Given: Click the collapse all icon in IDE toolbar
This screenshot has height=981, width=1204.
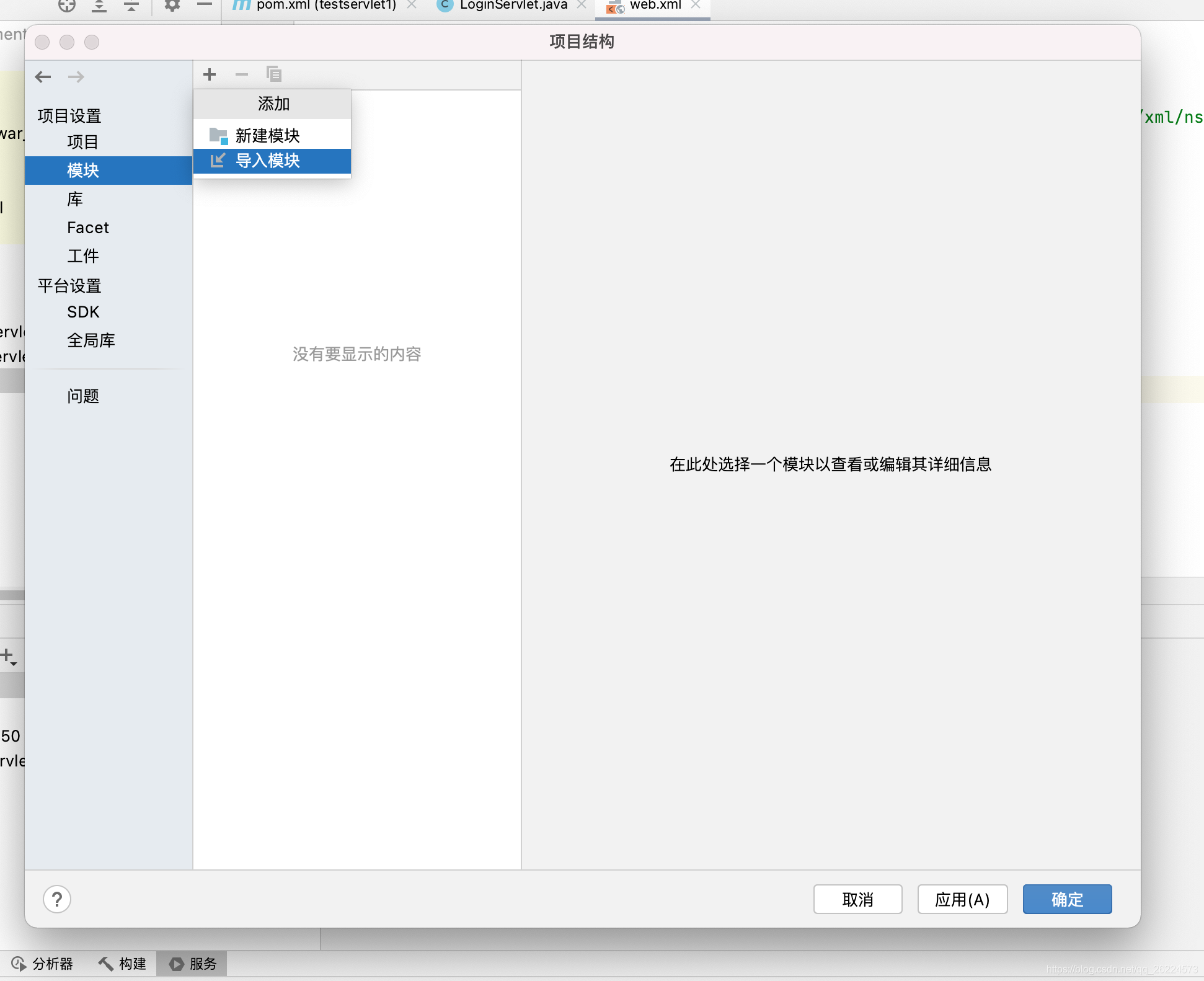Looking at the screenshot, I should coord(131,6).
